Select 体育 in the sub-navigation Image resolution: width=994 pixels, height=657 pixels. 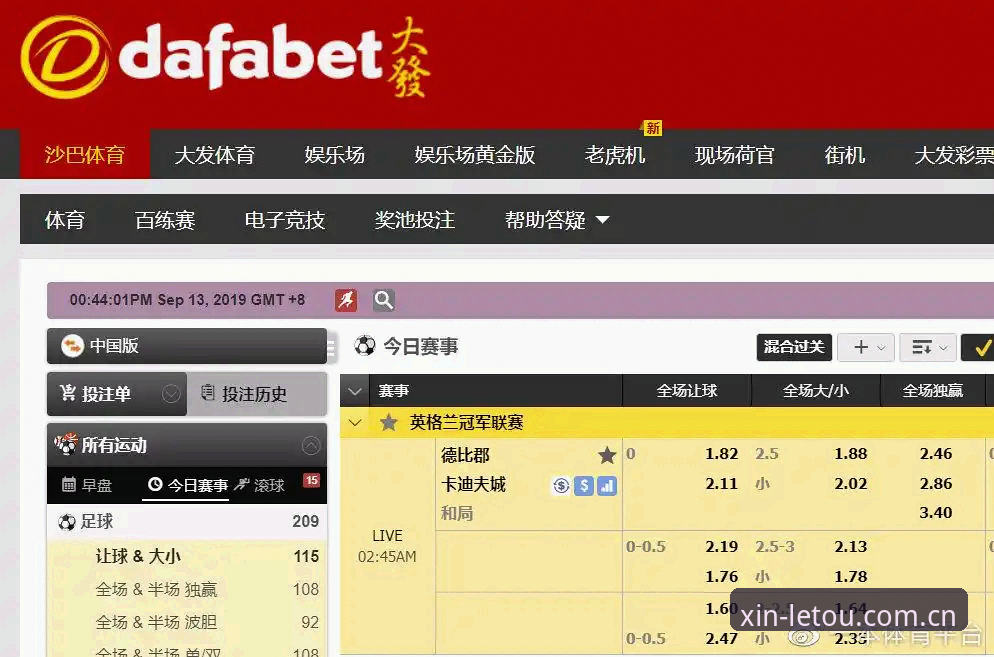coord(65,220)
